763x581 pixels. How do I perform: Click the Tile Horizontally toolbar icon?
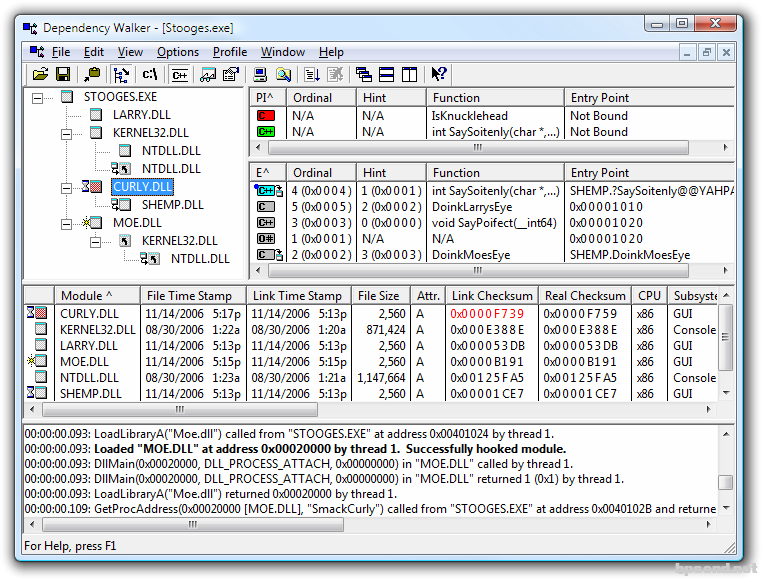coord(386,74)
